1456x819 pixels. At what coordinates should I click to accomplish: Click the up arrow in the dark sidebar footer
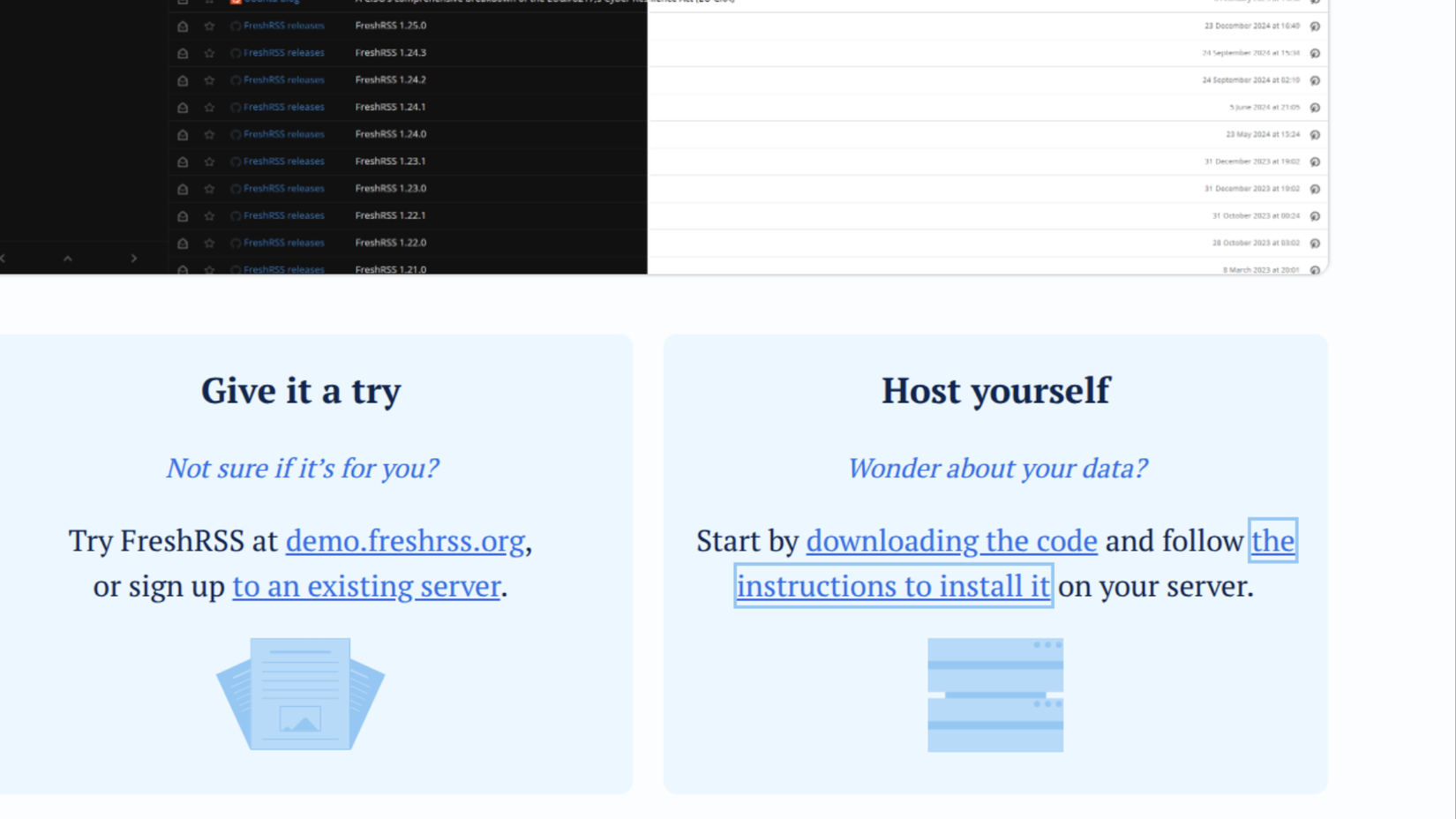(68, 259)
